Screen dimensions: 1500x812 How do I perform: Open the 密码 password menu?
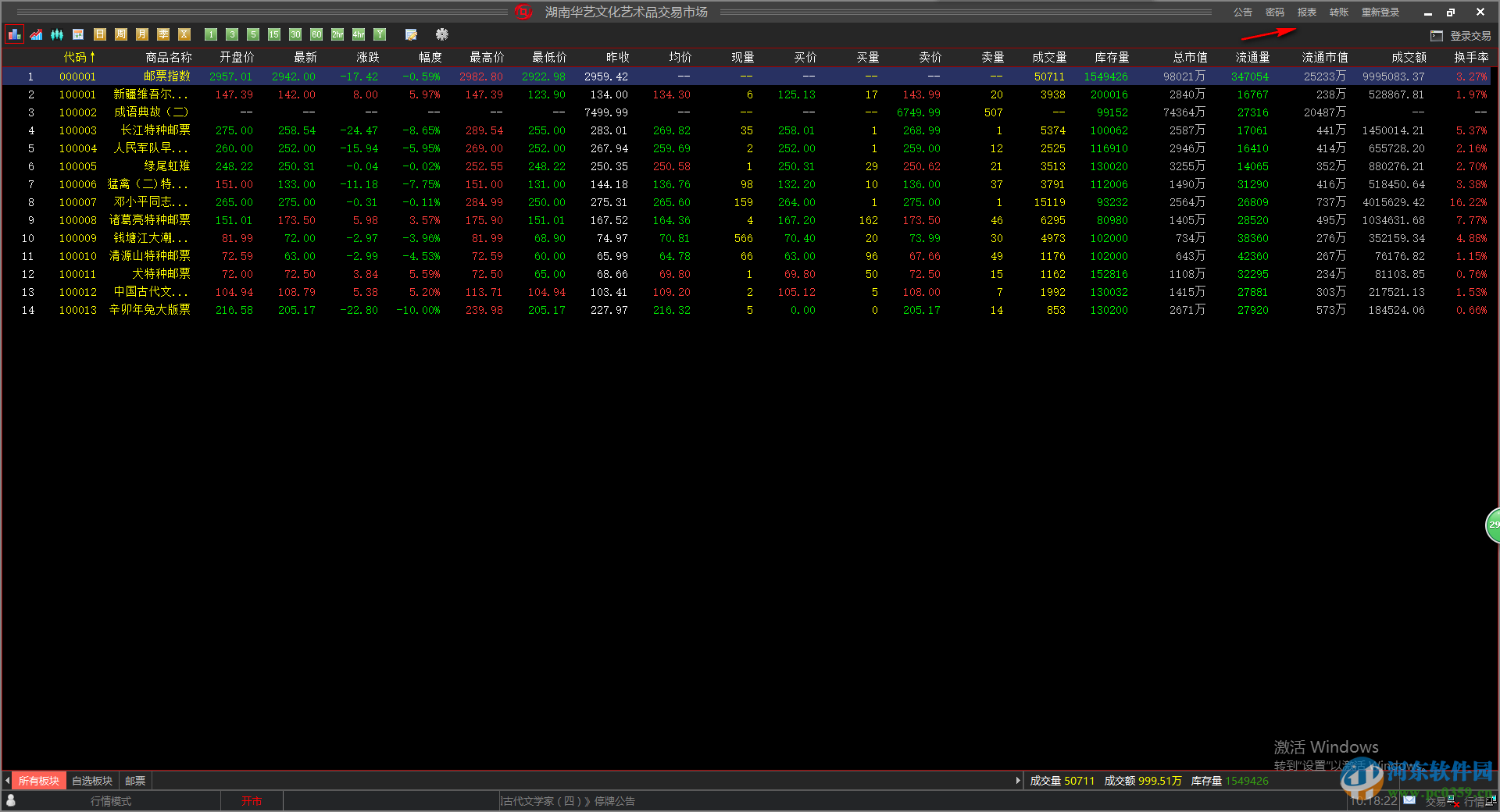(x=1274, y=12)
